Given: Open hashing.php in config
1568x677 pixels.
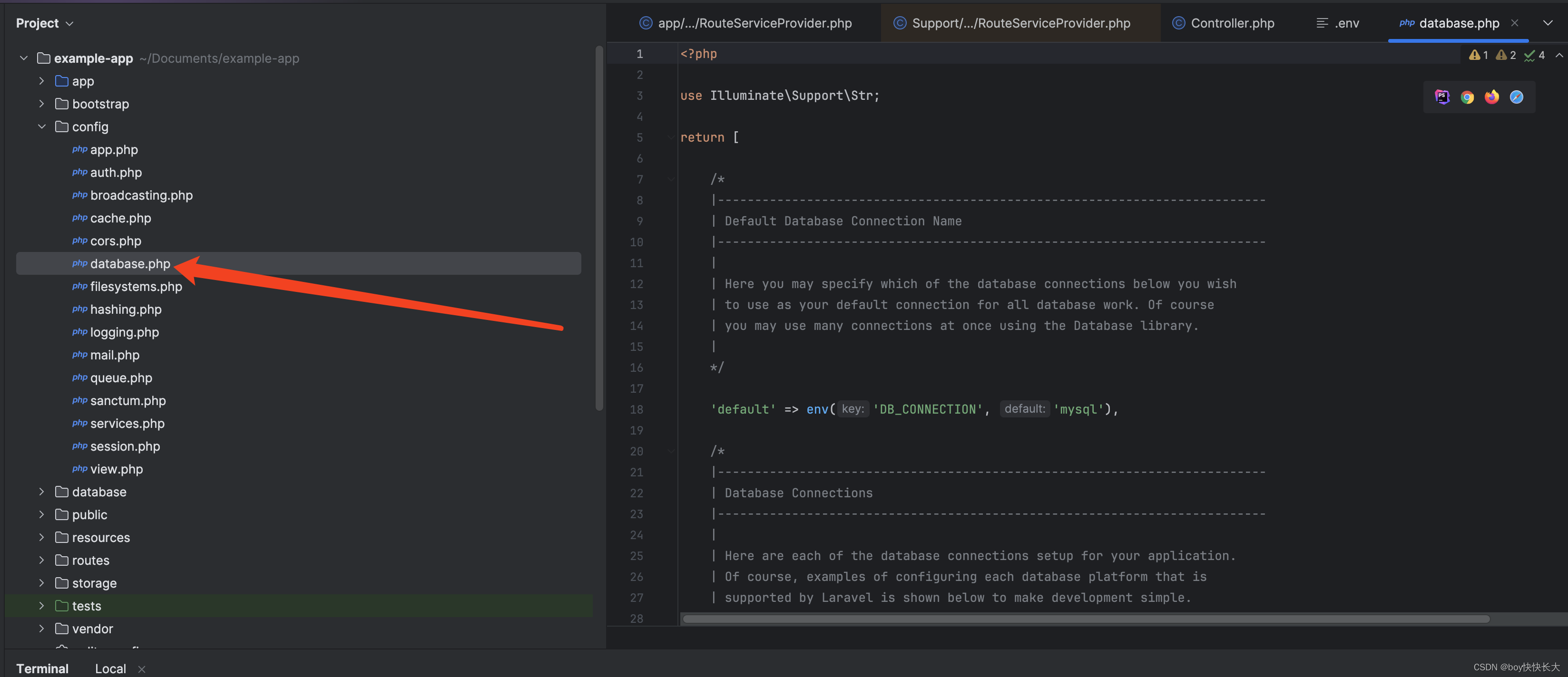Looking at the screenshot, I should tap(126, 309).
